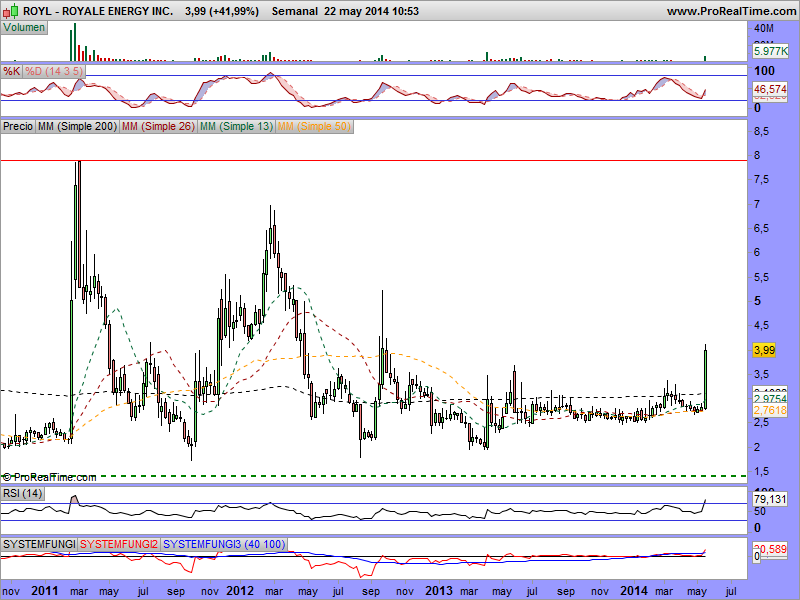Select the MM (Simple 13) moving average label
Viewport: 800px width, 600px height.
236,126
